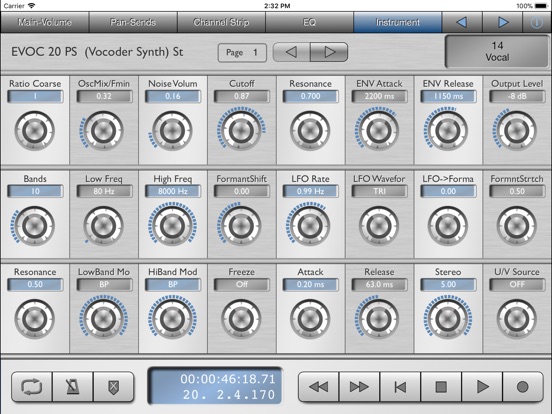Click the ENV Attack 2200 ms value

pos(379,96)
